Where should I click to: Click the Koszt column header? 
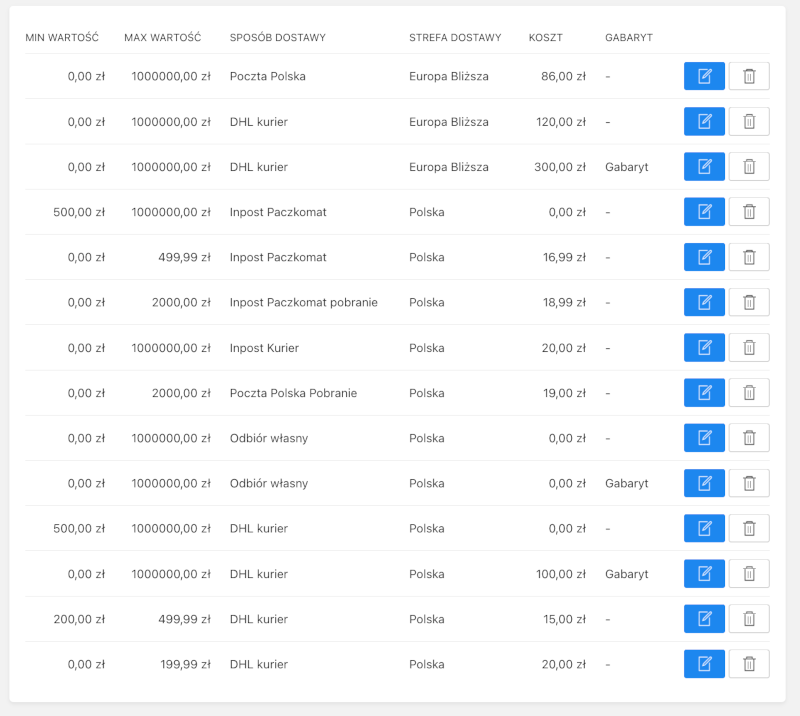[546, 38]
